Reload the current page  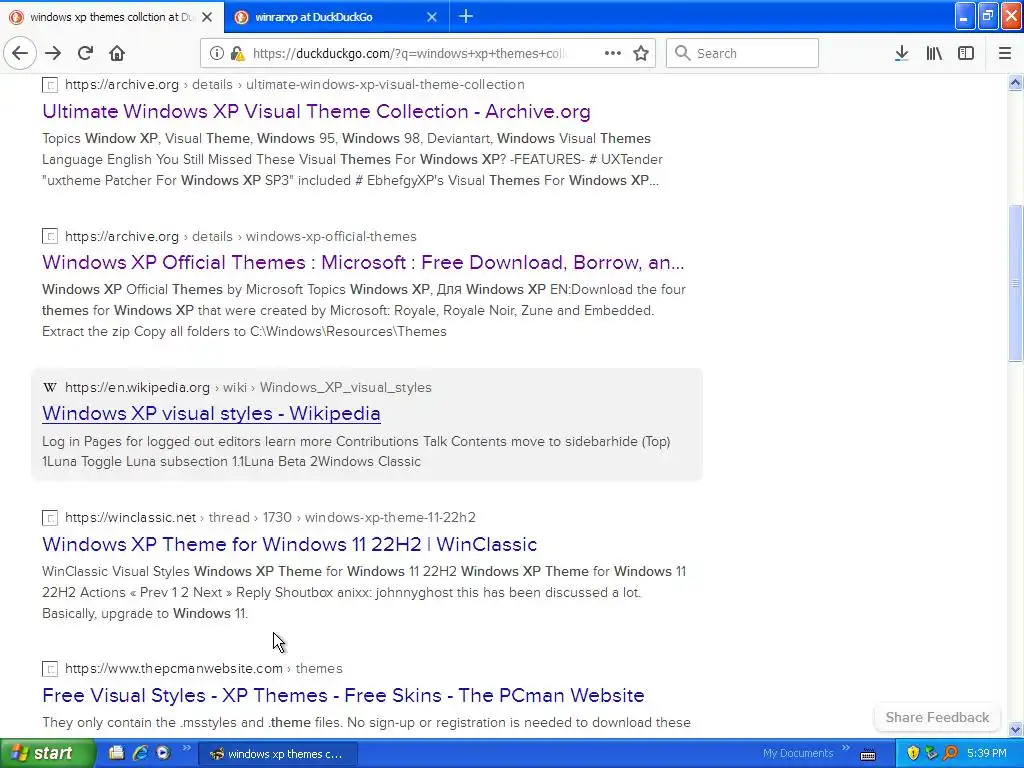(85, 54)
